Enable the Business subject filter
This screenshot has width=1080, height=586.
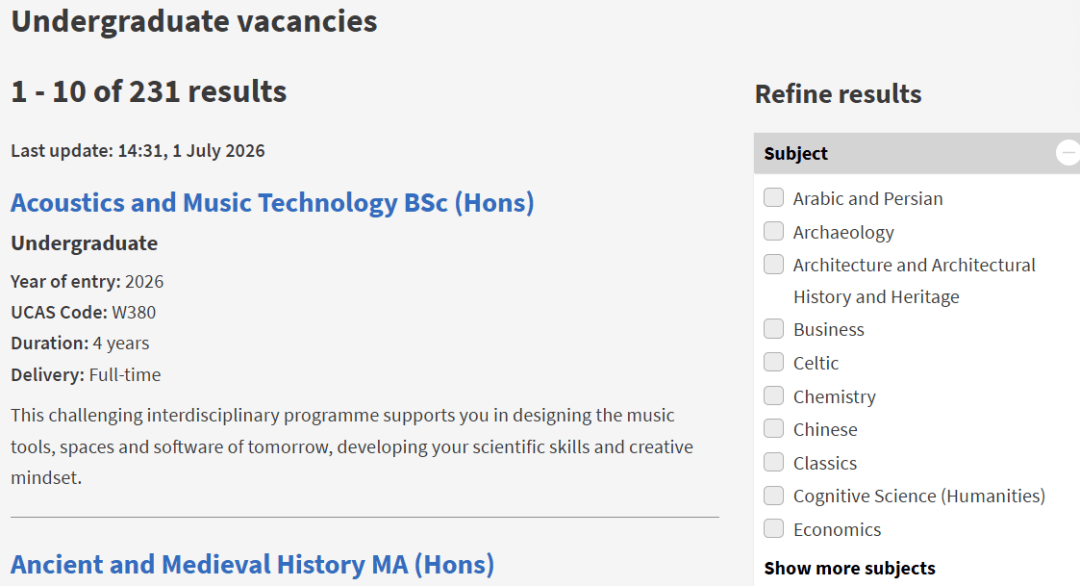tap(773, 328)
